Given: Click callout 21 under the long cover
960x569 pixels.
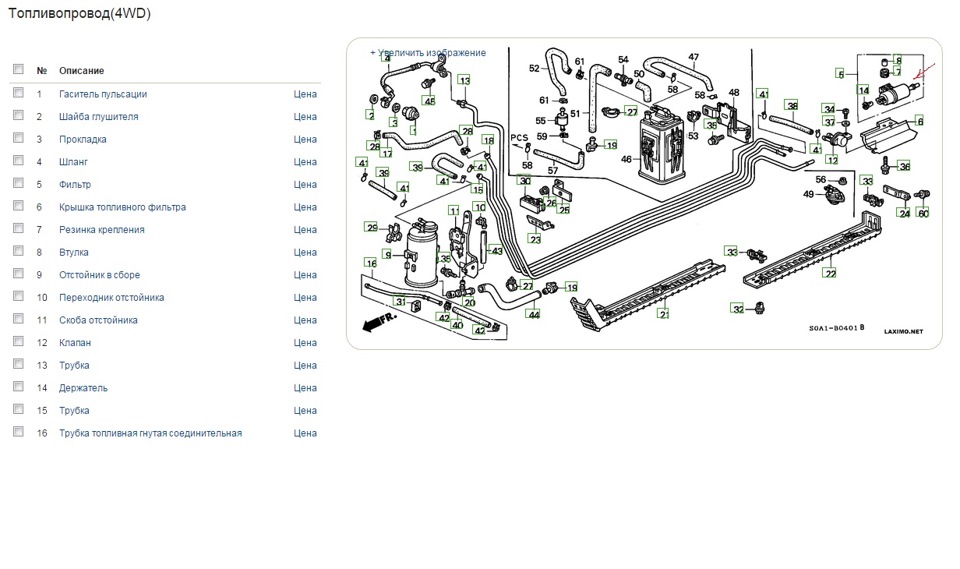Looking at the screenshot, I should pos(664,314).
